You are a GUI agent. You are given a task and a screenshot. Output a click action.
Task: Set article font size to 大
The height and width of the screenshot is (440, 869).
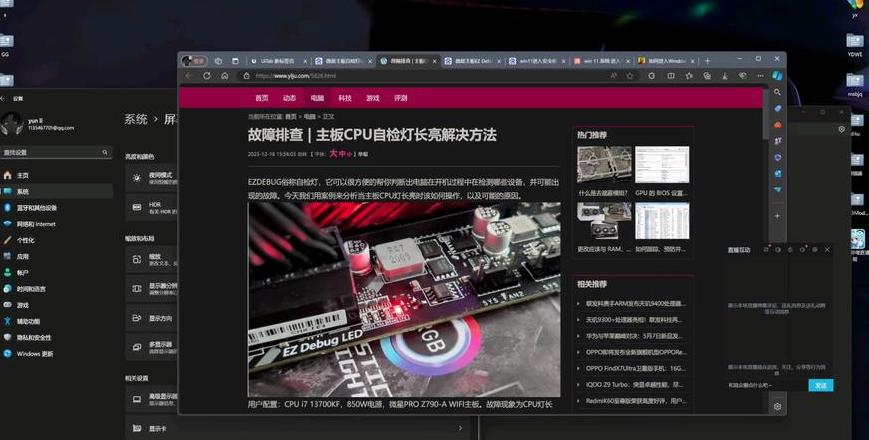[333, 154]
